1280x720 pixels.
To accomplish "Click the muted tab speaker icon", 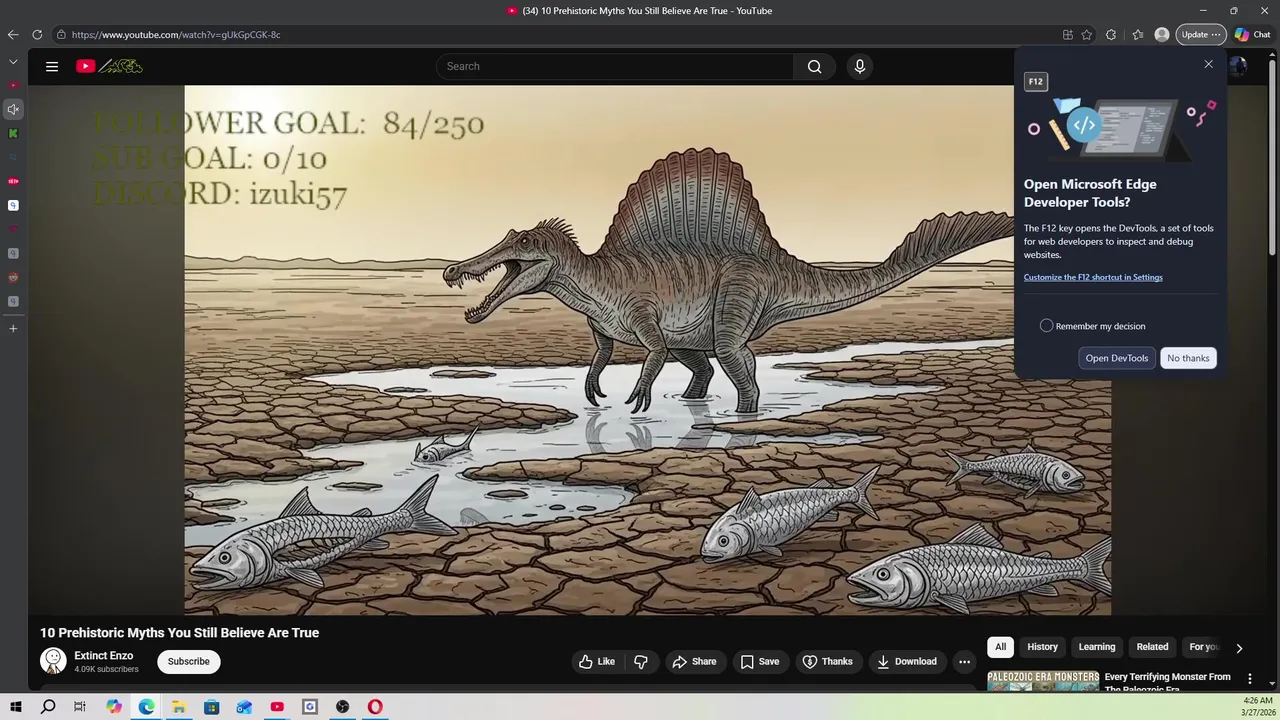I will click(13, 109).
